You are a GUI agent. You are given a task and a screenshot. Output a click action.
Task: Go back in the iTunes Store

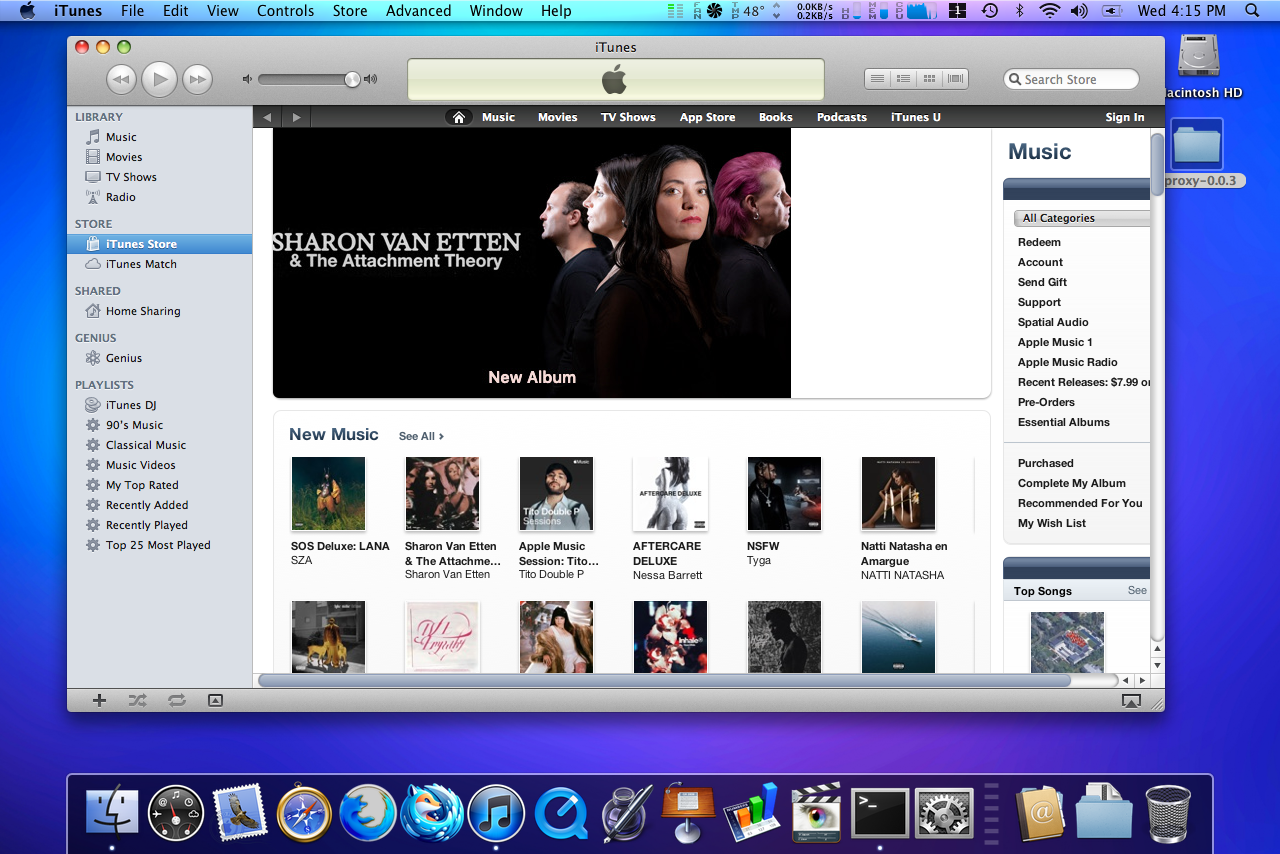(x=267, y=117)
